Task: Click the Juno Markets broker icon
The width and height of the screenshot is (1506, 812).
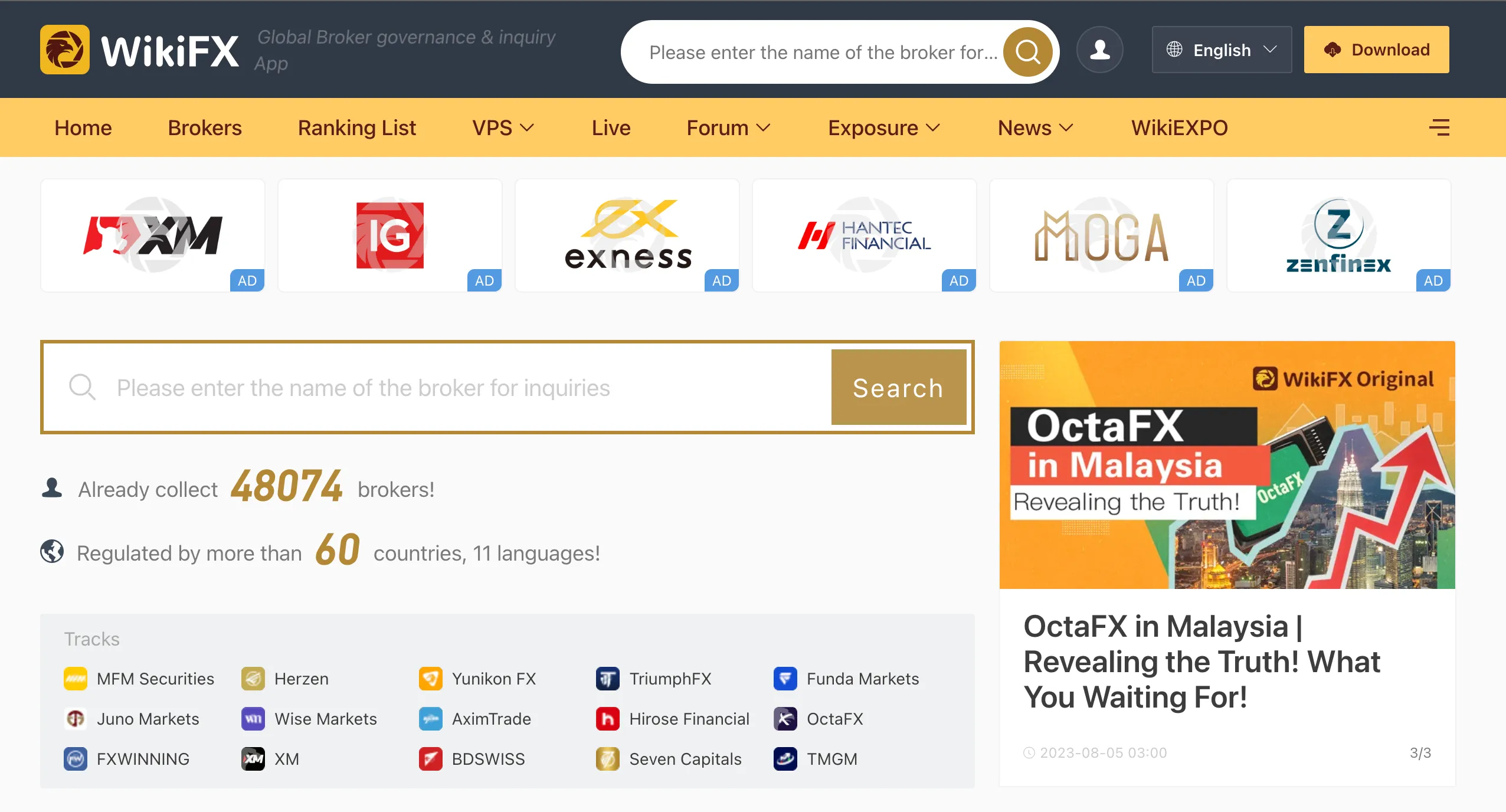Action: (x=76, y=719)
